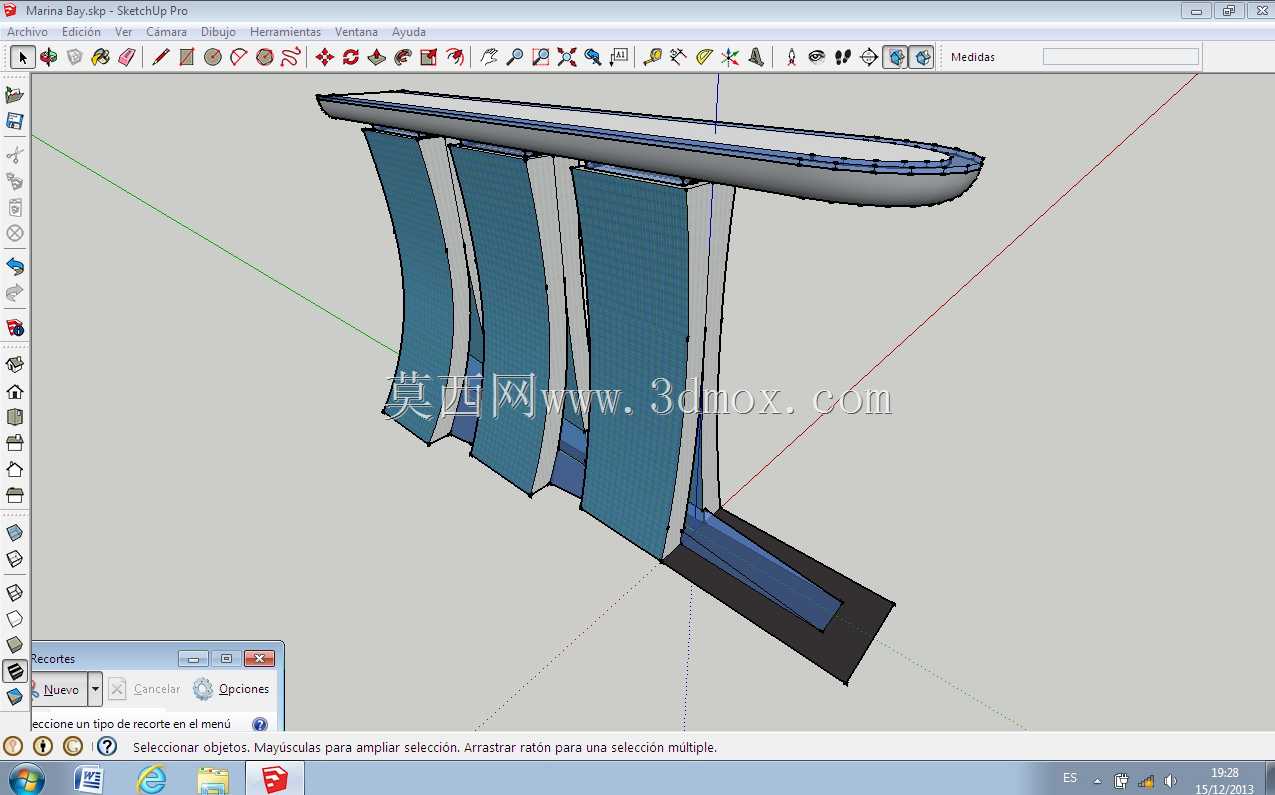Screen dimensions: 1275x795
Task: Toggle display of section cuts
Action: tap(921, 57)
